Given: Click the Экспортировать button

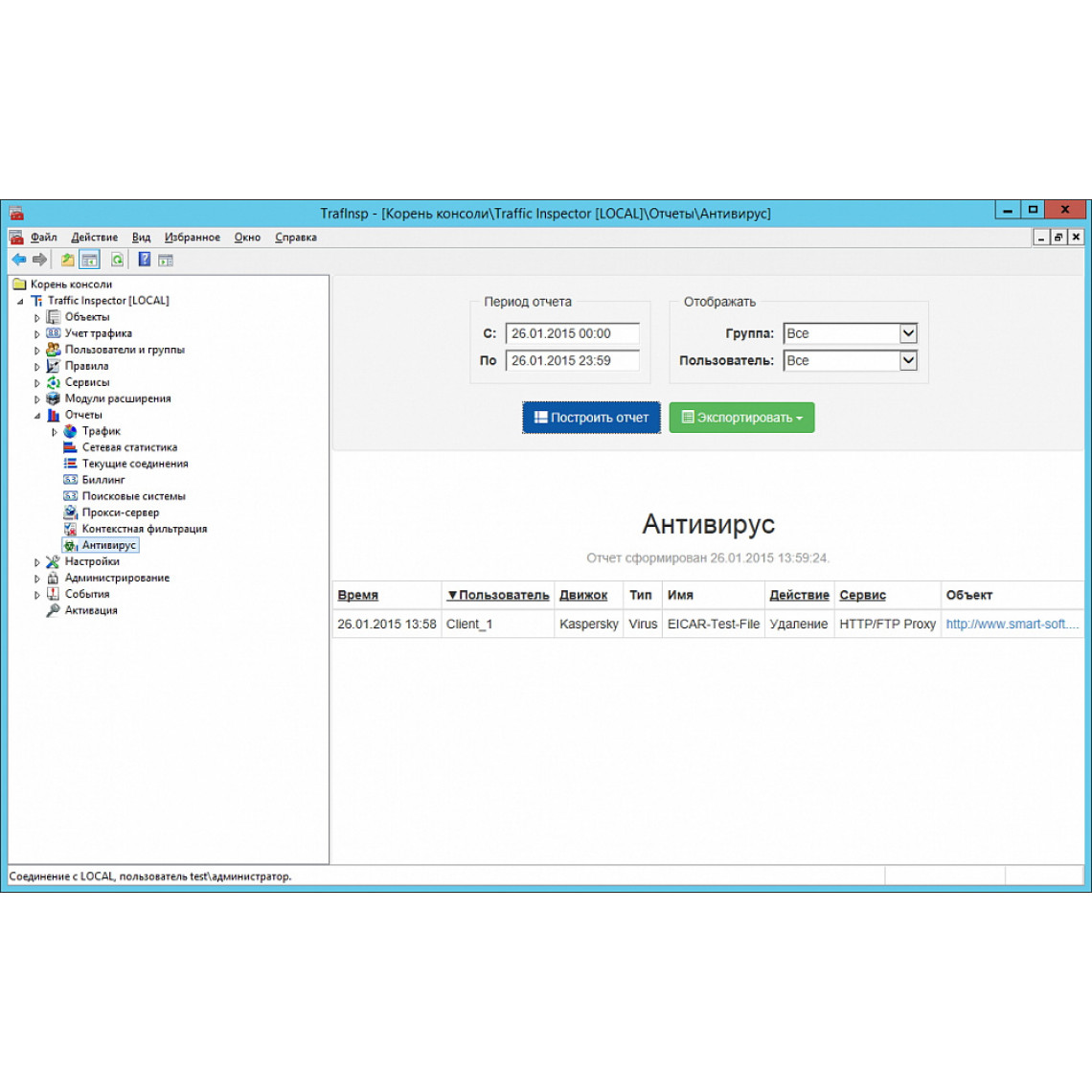Looking at the screenshot, I should click(741, 417).
